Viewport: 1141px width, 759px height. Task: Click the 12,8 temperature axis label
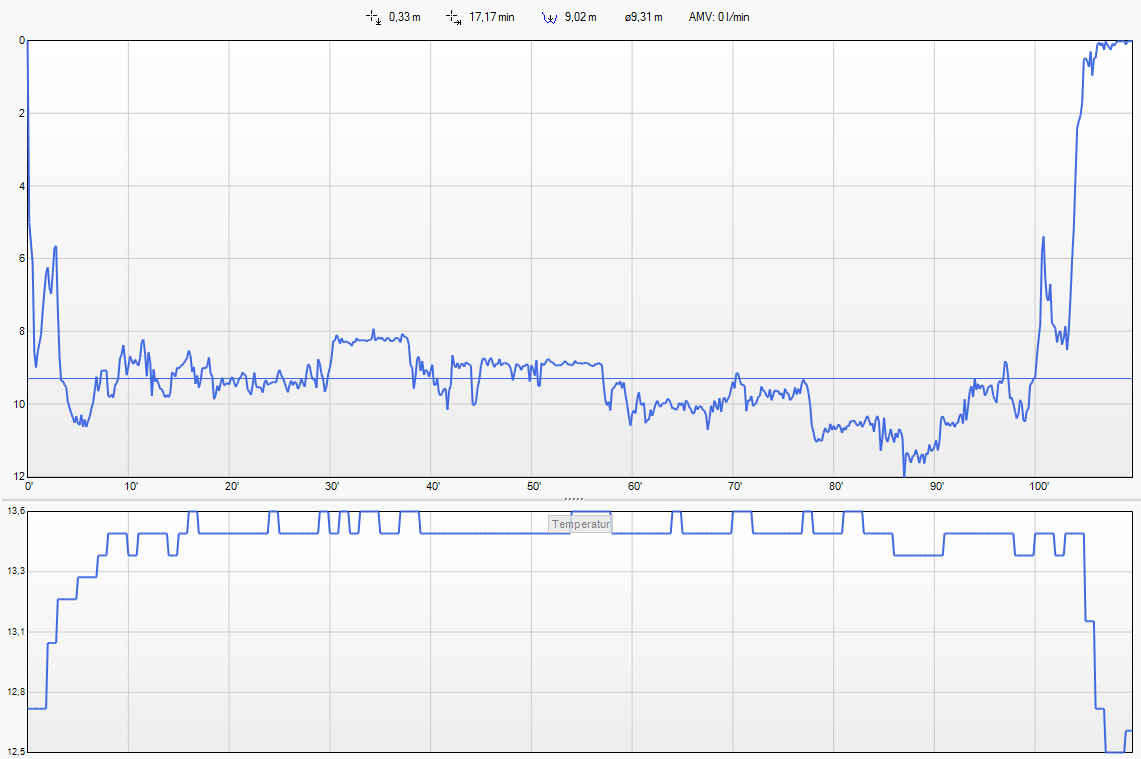(x=15, y=692)
